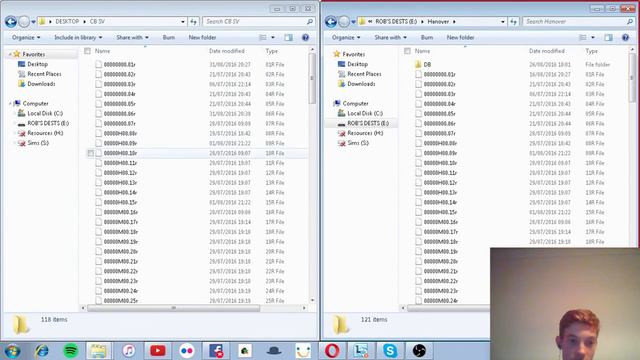The width and height of the screenshot is (640, 360).
Task: Tick checkbox beside 00000H00.10r in CB SV
Action: point(91,153)
